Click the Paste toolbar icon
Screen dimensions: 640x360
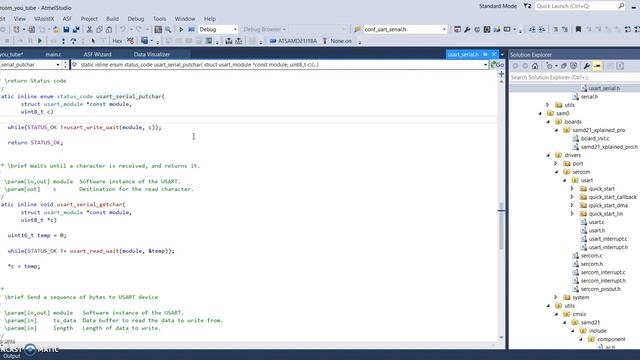click(x=109, y=29)
